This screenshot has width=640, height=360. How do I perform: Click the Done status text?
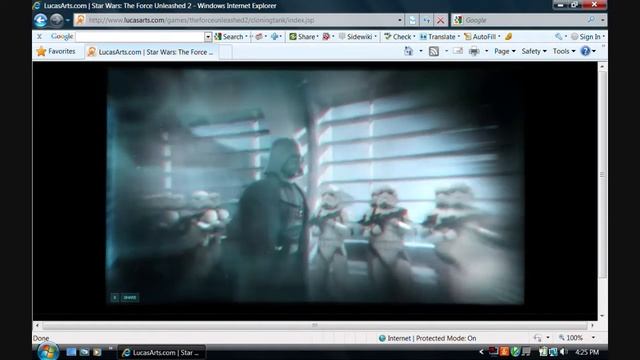point(41,338)
